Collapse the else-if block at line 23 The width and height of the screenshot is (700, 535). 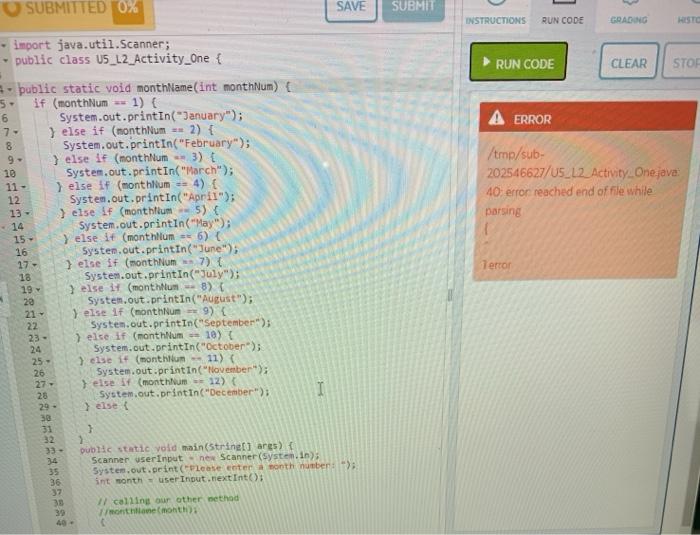pos(45,338)
